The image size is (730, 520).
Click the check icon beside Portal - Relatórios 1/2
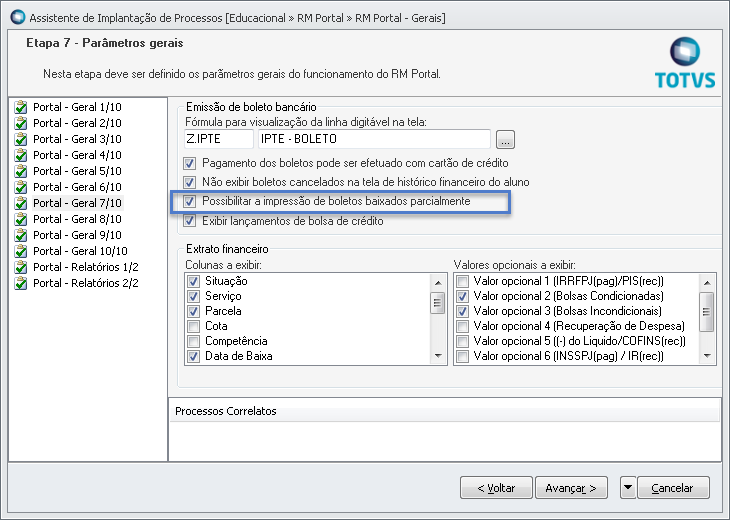pyautogui.click(x=21, y=267)
